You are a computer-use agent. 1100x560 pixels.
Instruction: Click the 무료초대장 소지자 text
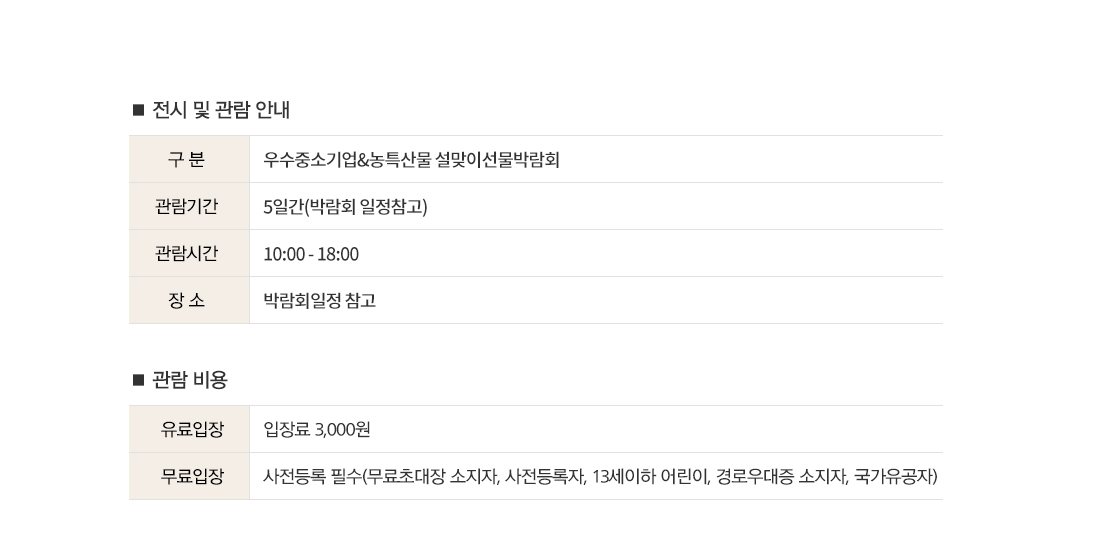pyautogui.click(x=431, y=477)
